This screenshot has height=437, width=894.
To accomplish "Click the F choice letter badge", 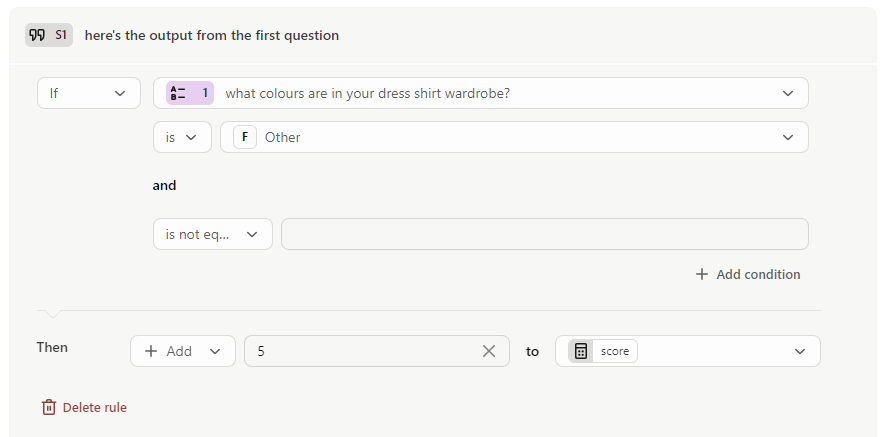I will tap(245, 137).
